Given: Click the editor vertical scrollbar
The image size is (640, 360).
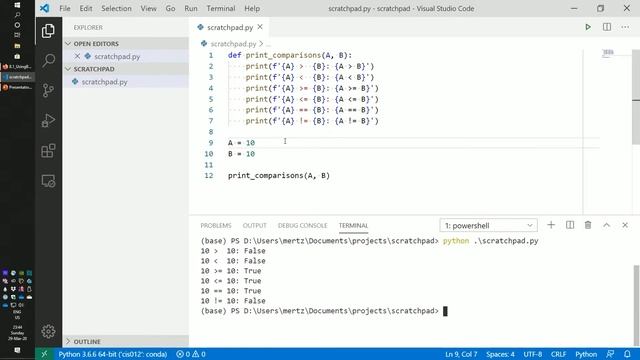Looking at the screenshot, I should 636,97.
